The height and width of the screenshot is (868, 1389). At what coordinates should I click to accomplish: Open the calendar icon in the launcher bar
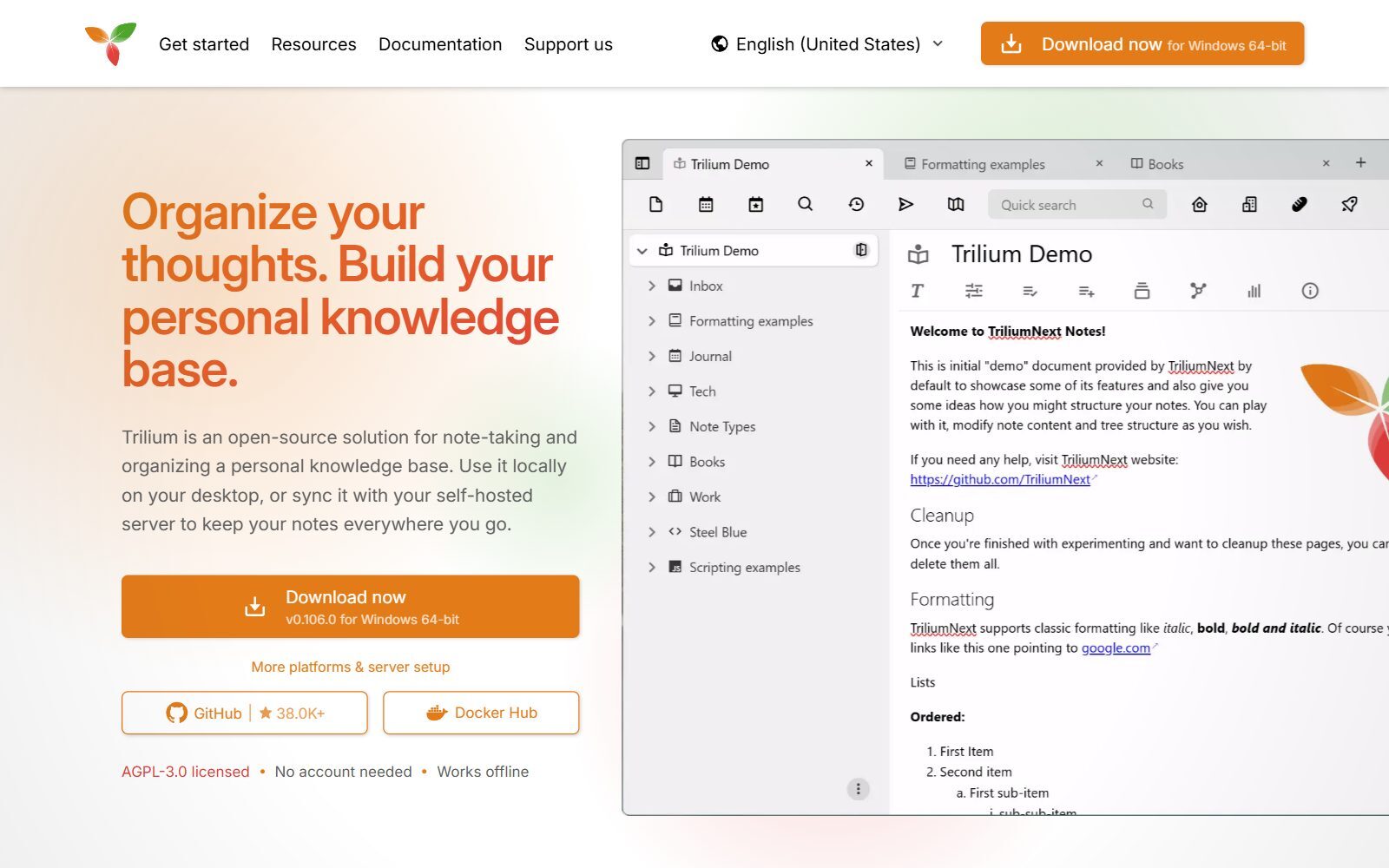[x=706, y=204]
